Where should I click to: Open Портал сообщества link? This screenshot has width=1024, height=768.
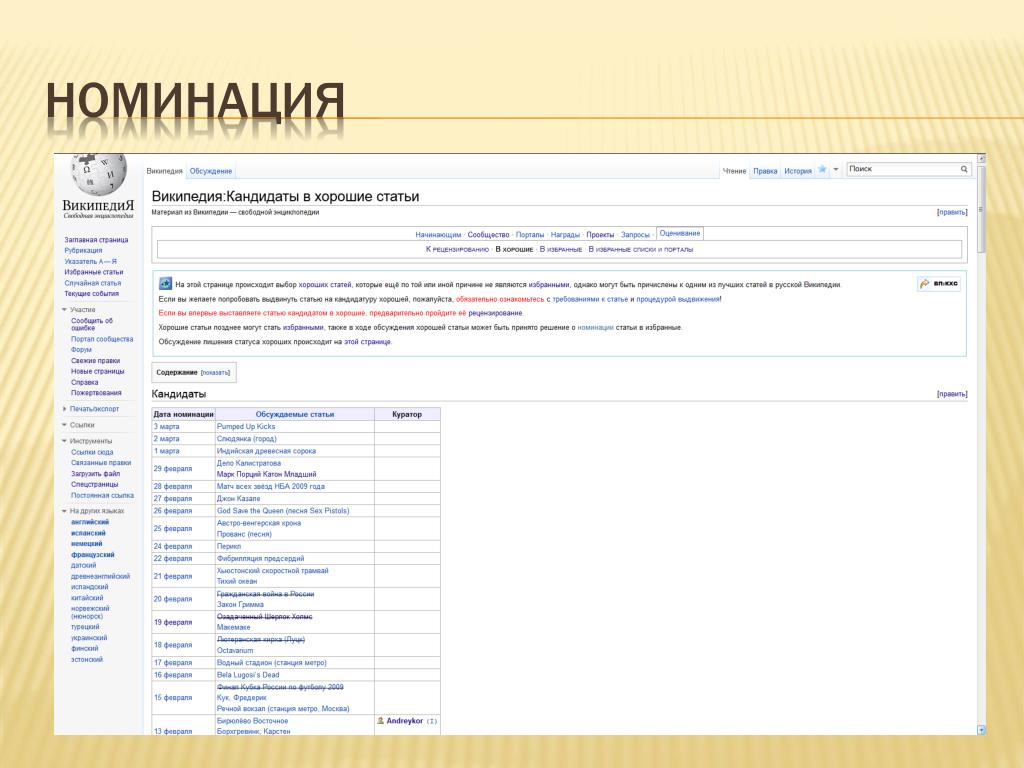[102, 339]
